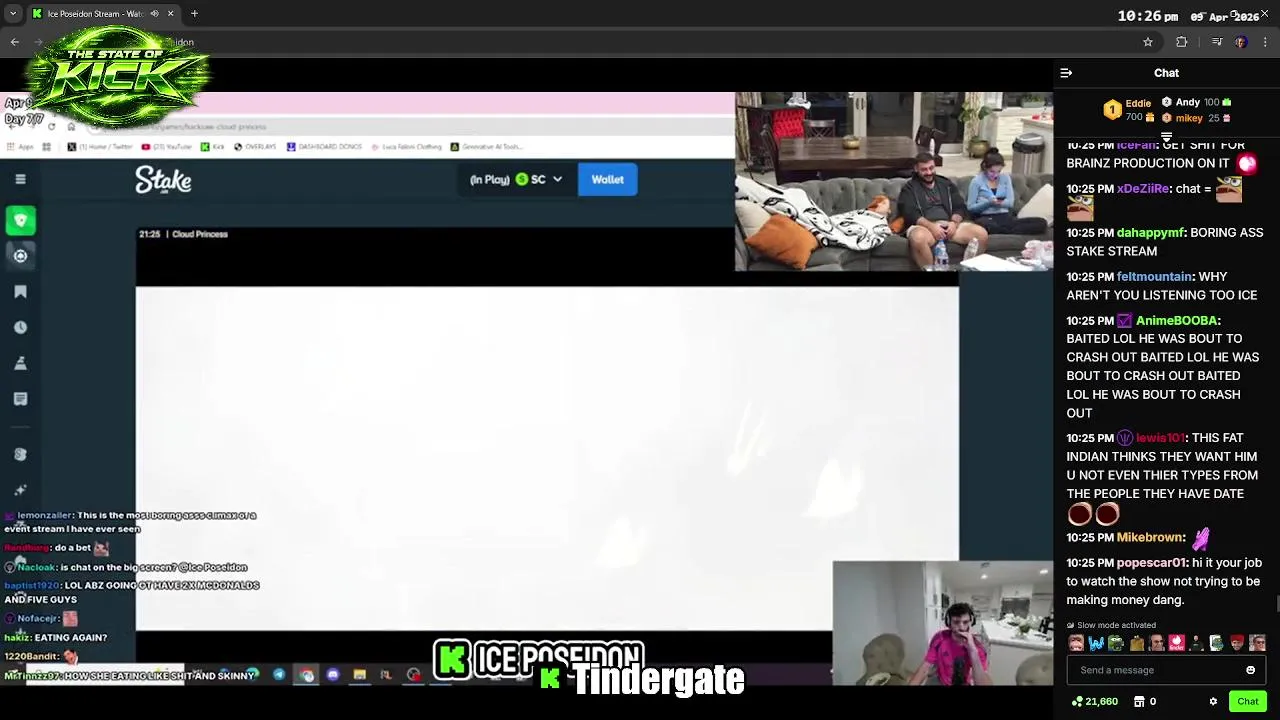Open chat settings gear icon
This screenshot has height=720, width=1280.
1213,702
